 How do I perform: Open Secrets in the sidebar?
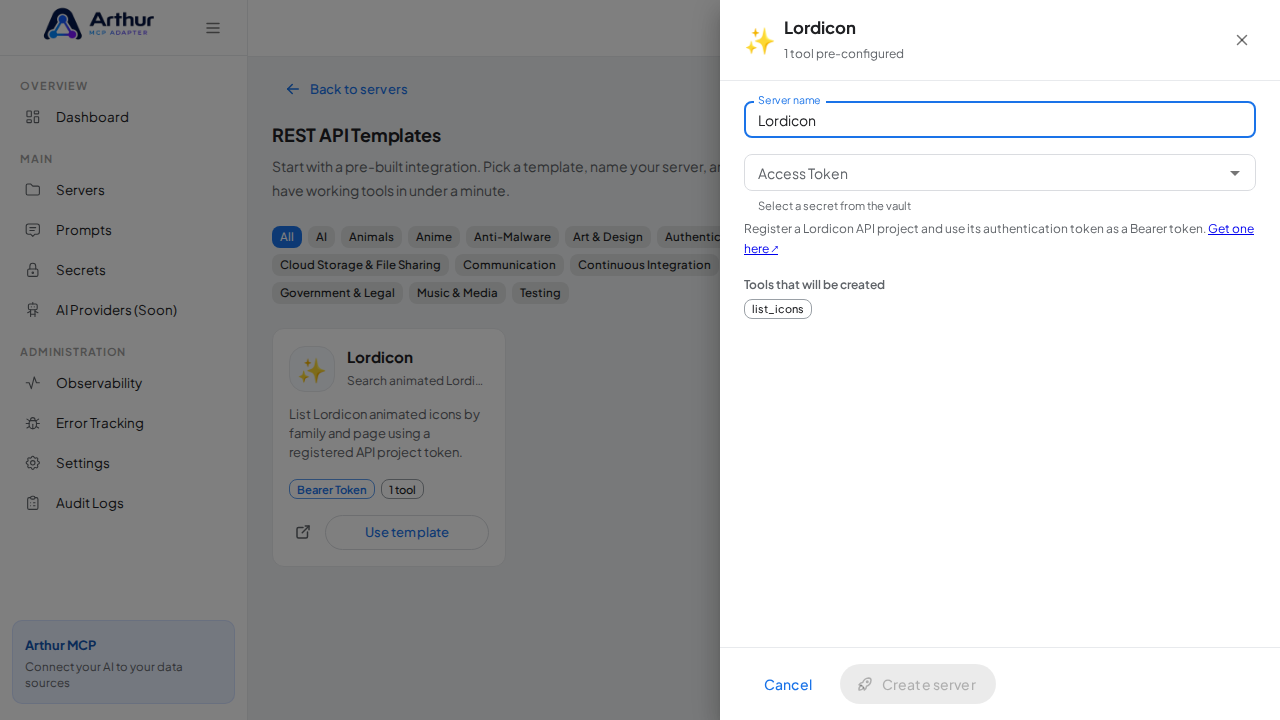tap(124, 270)
